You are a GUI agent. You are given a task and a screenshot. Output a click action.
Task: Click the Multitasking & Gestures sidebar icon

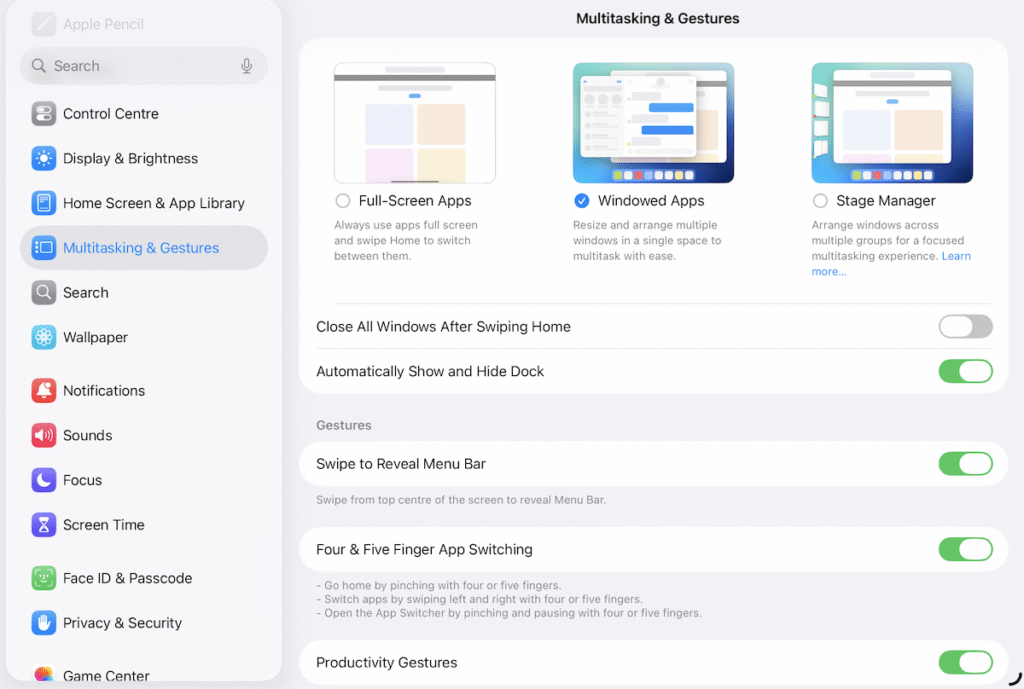click(44, 247)
